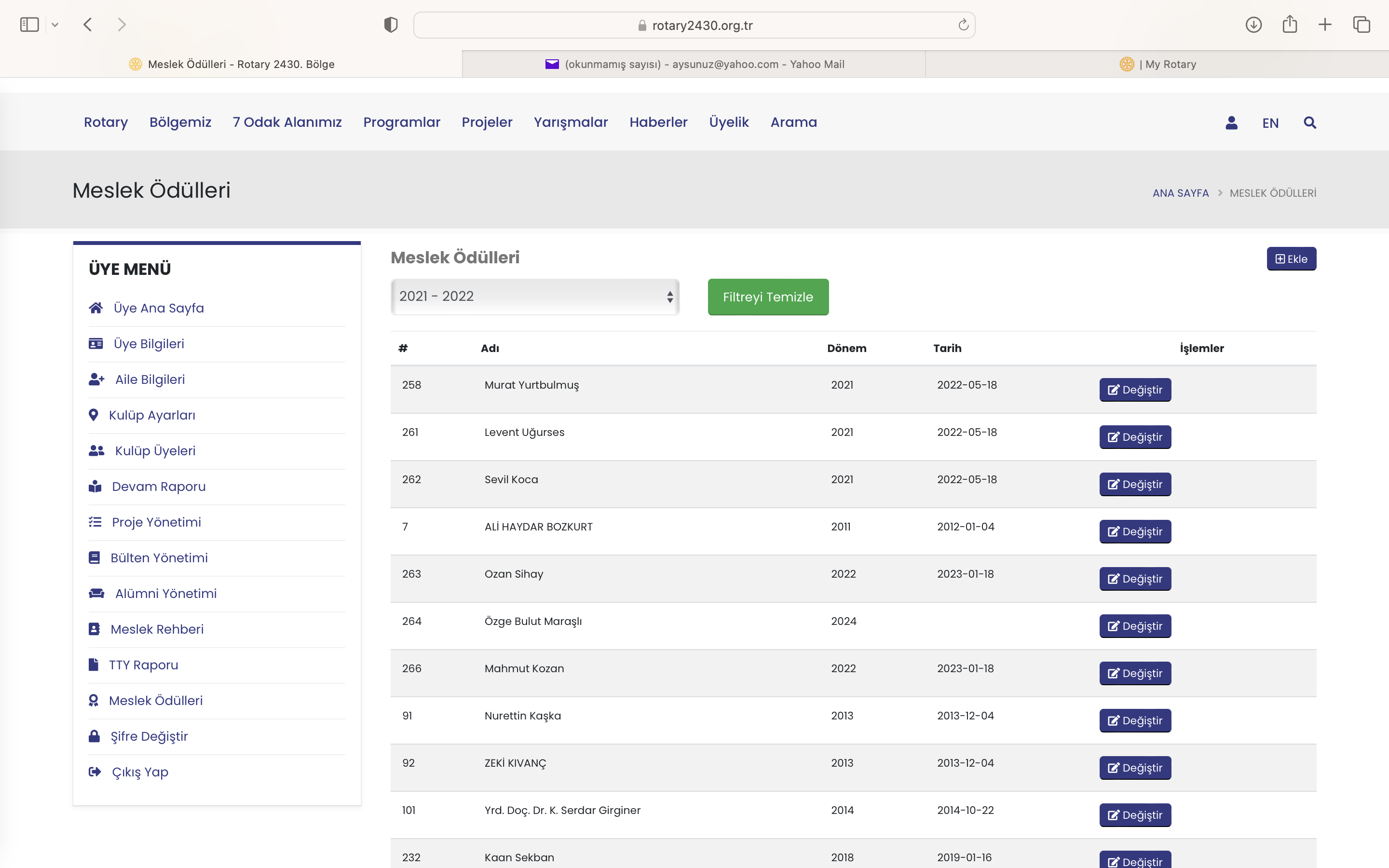1389x868 pixels.
Task: Click the Kulüp Ayarları map pin icon
Action: coord(94,415)
